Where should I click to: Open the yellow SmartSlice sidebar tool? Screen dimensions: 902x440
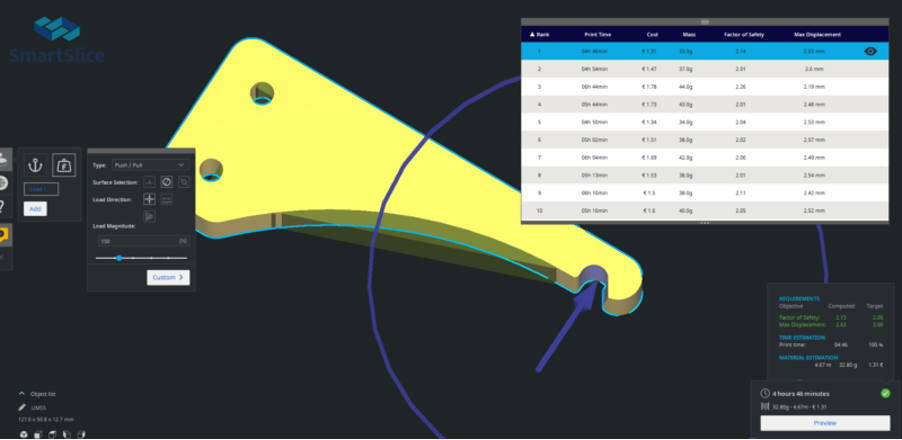coord(4,236)
